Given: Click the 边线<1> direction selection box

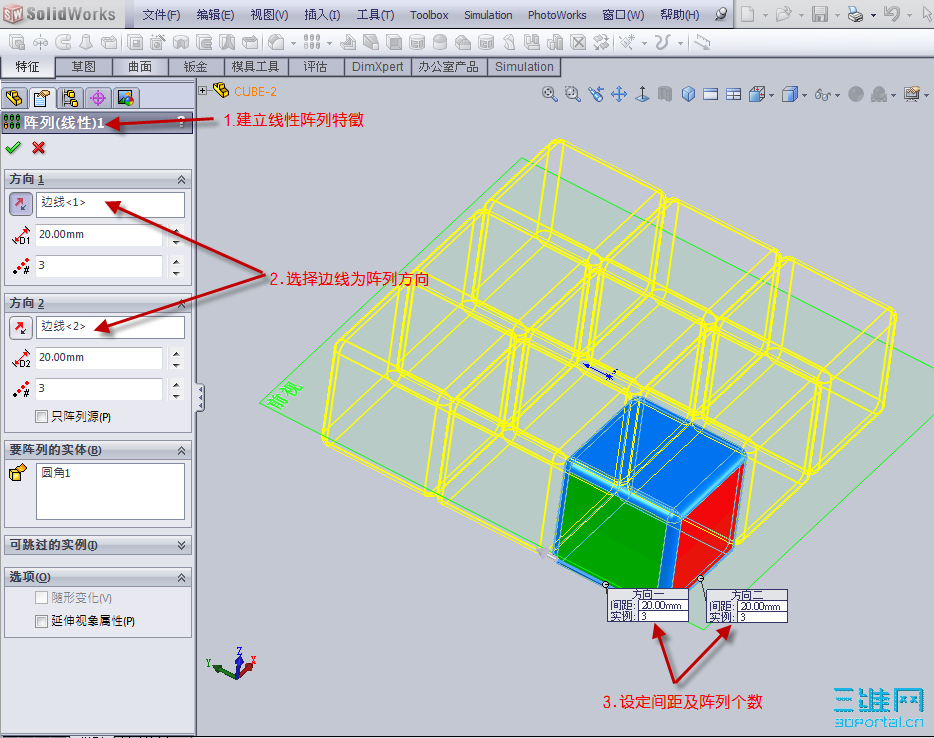Looking at the screenshot, I should [x=110, y=204].
